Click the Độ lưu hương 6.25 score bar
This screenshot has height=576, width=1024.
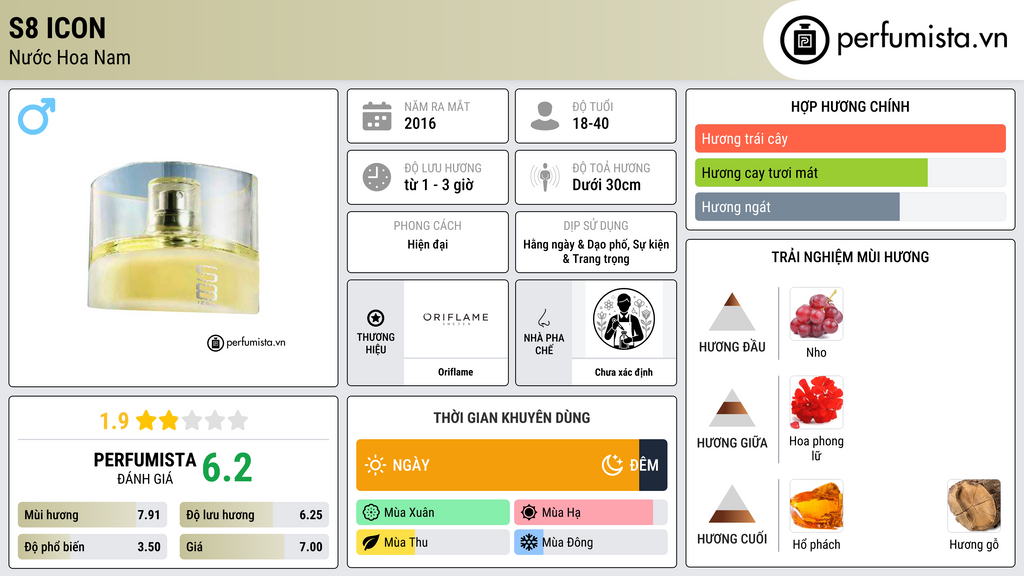pyautogui.click(x=255, y=515)
